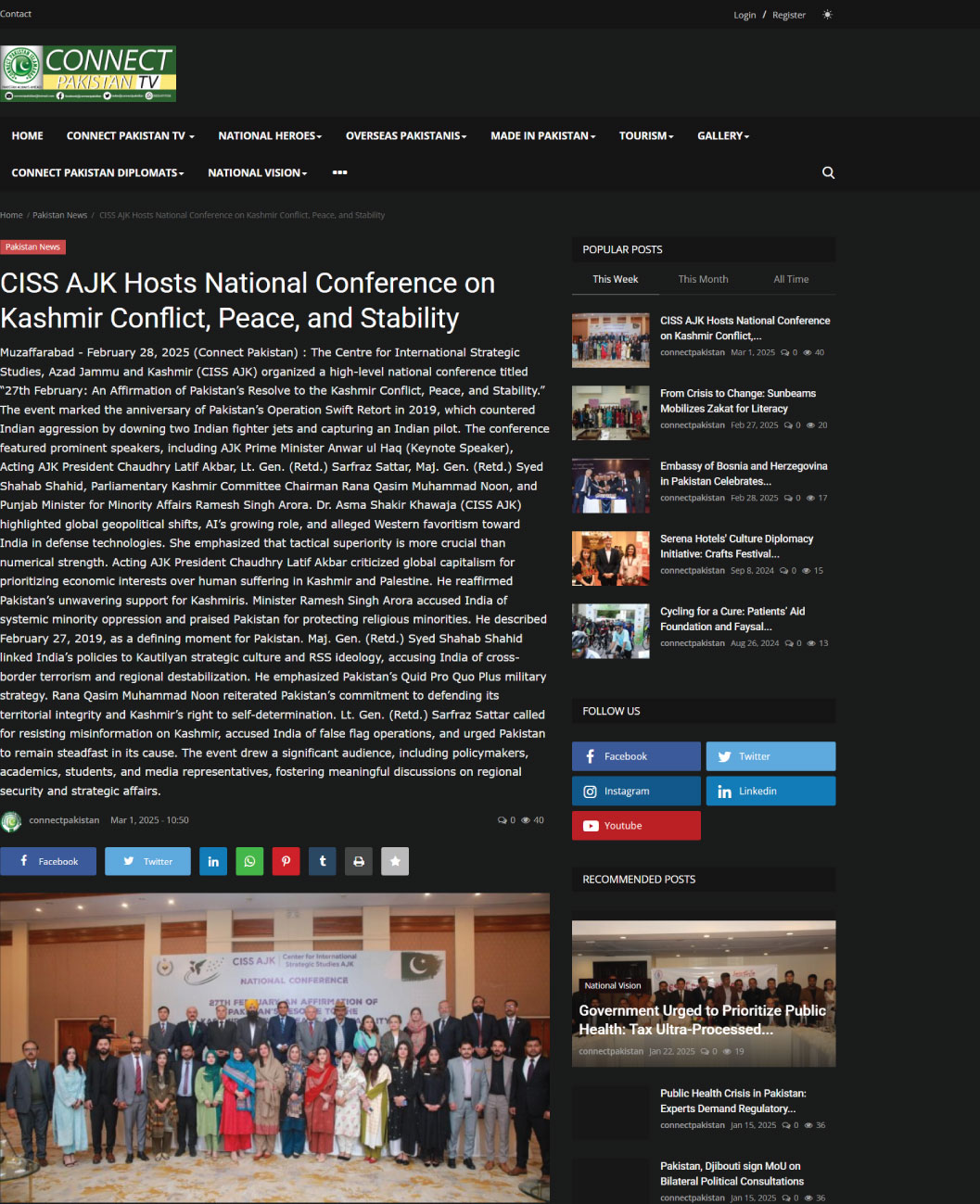The height and width of the screenshot is (1204, 980).
Task: Expand Made in Pakistan dropdown
Action: [542, 136]
